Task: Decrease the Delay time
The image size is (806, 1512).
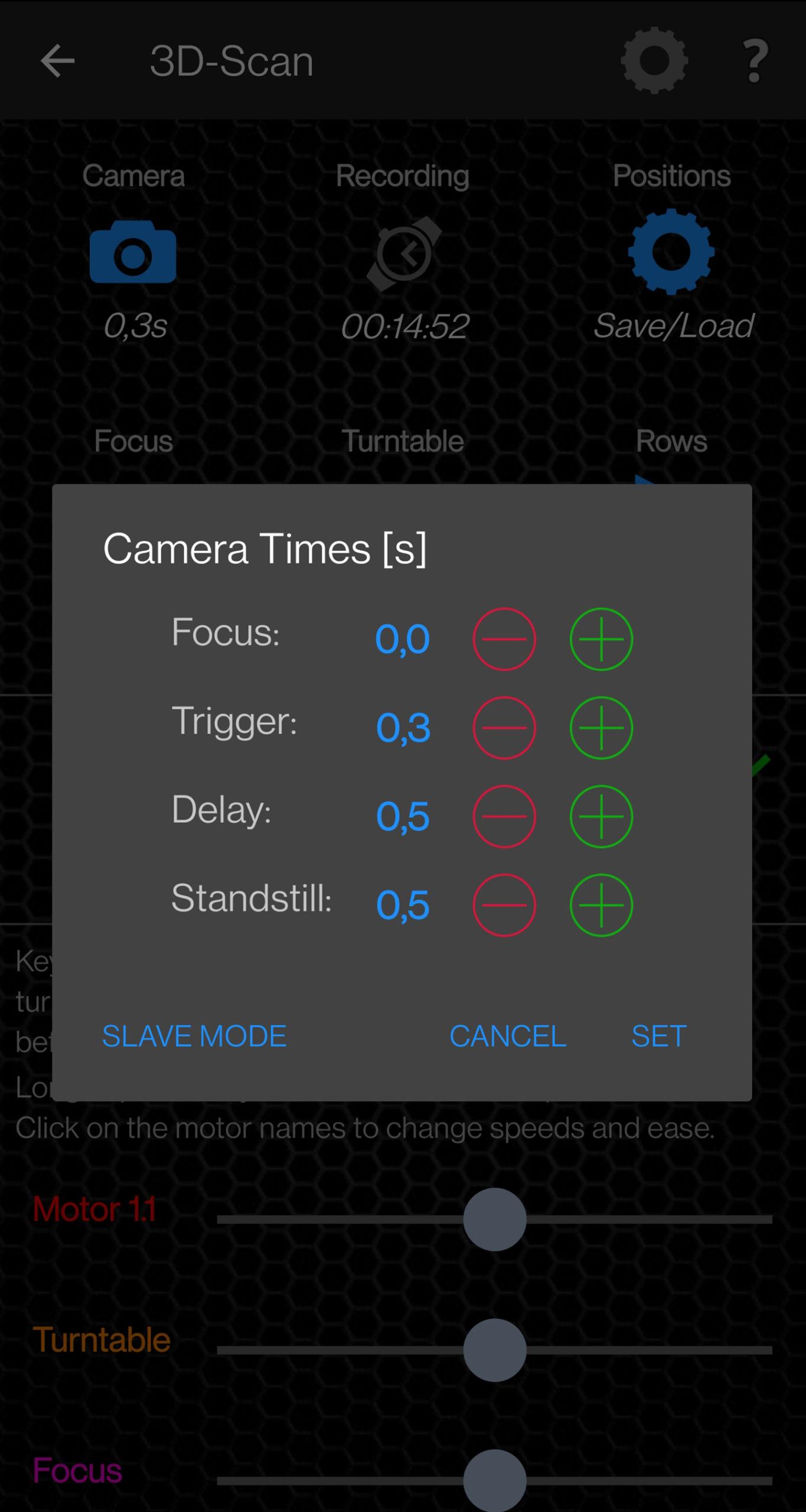Action: 504,816
